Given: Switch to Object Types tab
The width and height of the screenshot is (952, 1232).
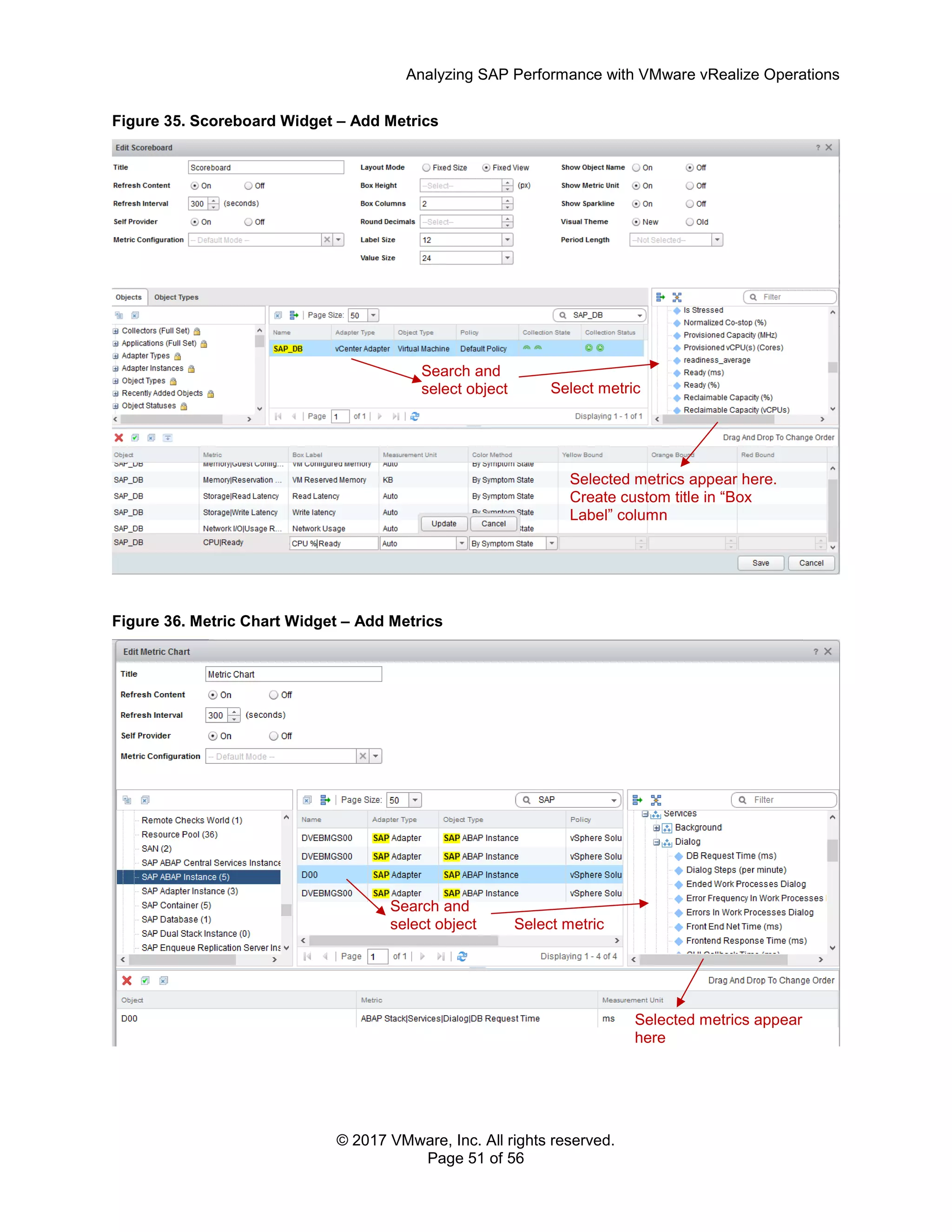Looking at the screenshot, I should click(177, 297).
